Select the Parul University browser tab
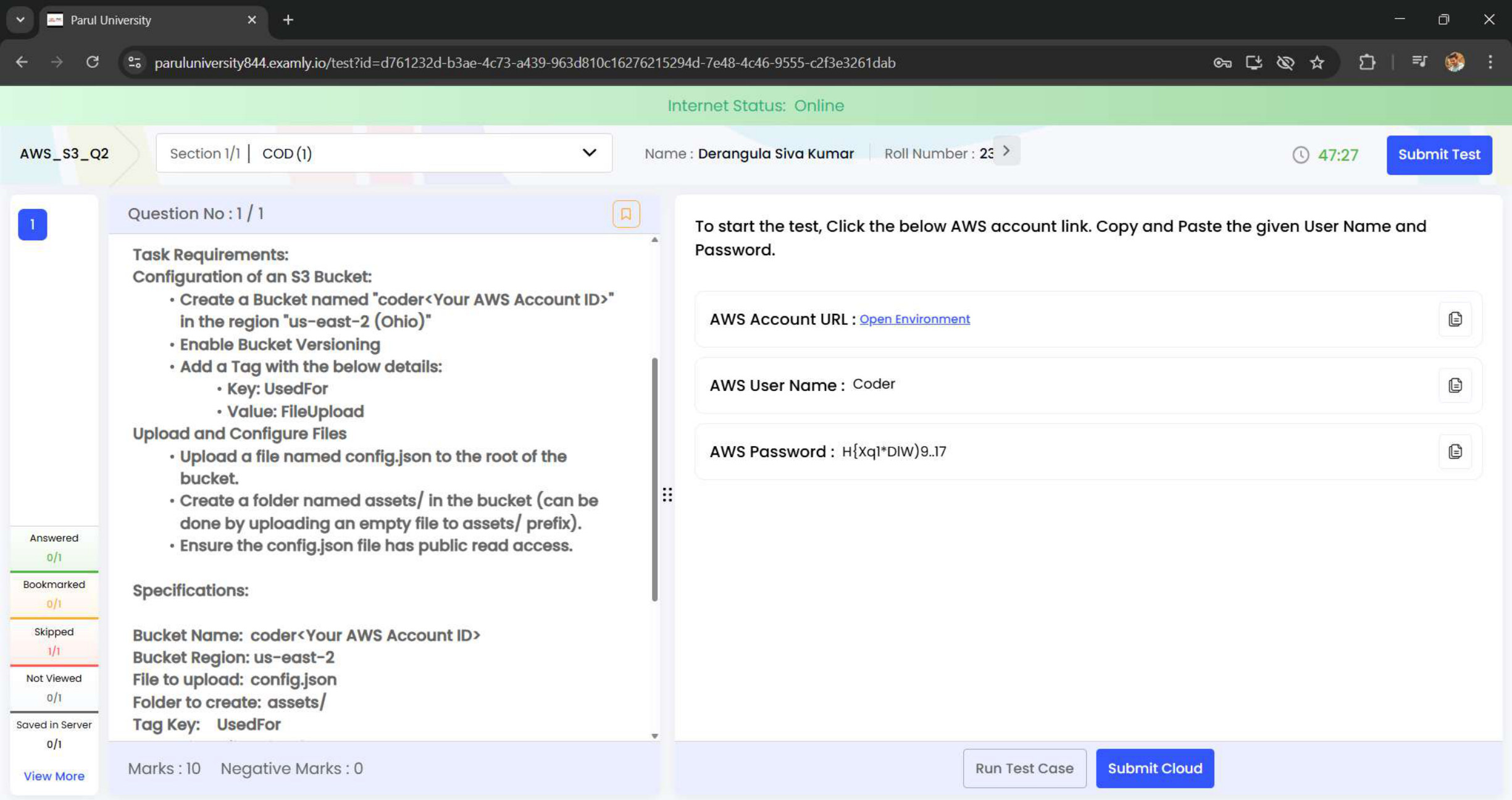The height and width of the screenshot is (800, 1512). [152, 20]
